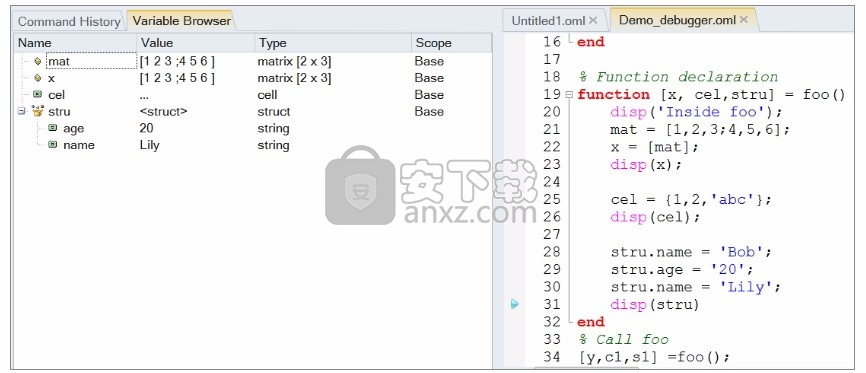Click the '% Function declaration' comment
The height and width of the screenshot is (373, 866).
[x=678, y=77]
